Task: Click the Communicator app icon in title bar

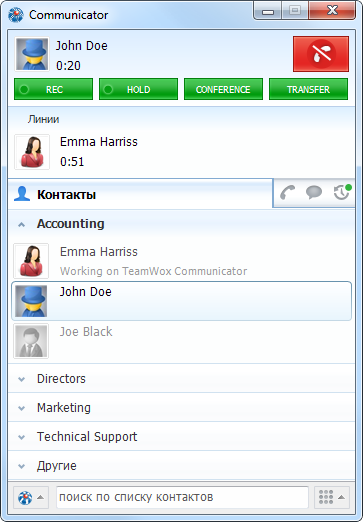Action: (x=16, y=15)
